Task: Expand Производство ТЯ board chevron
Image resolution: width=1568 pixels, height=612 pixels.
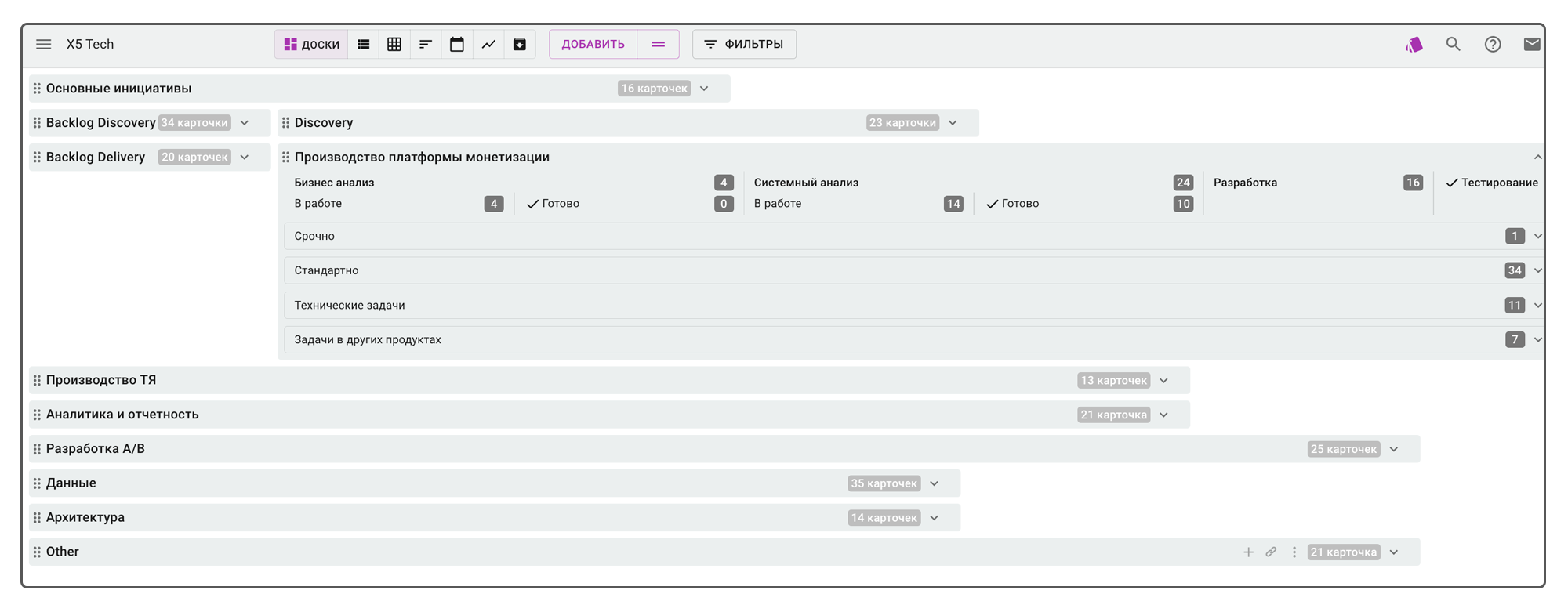Action: [1163, 381]
